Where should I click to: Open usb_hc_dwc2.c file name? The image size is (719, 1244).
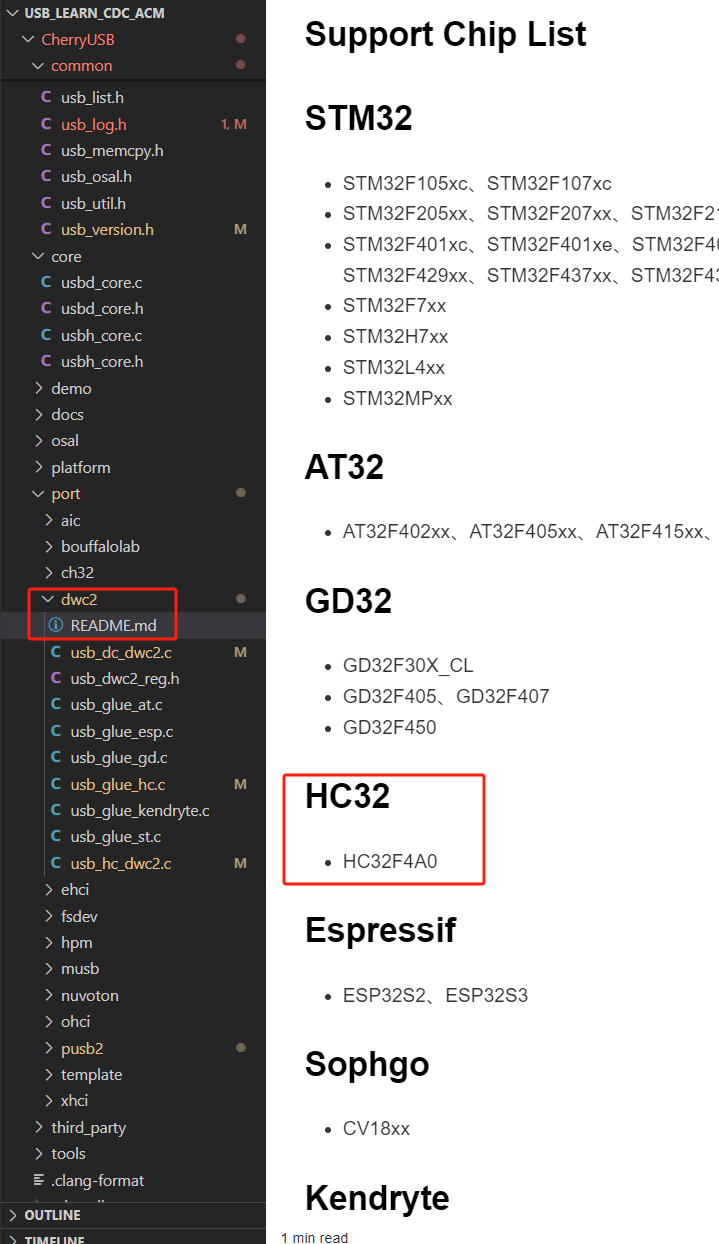tap(121, 863)
